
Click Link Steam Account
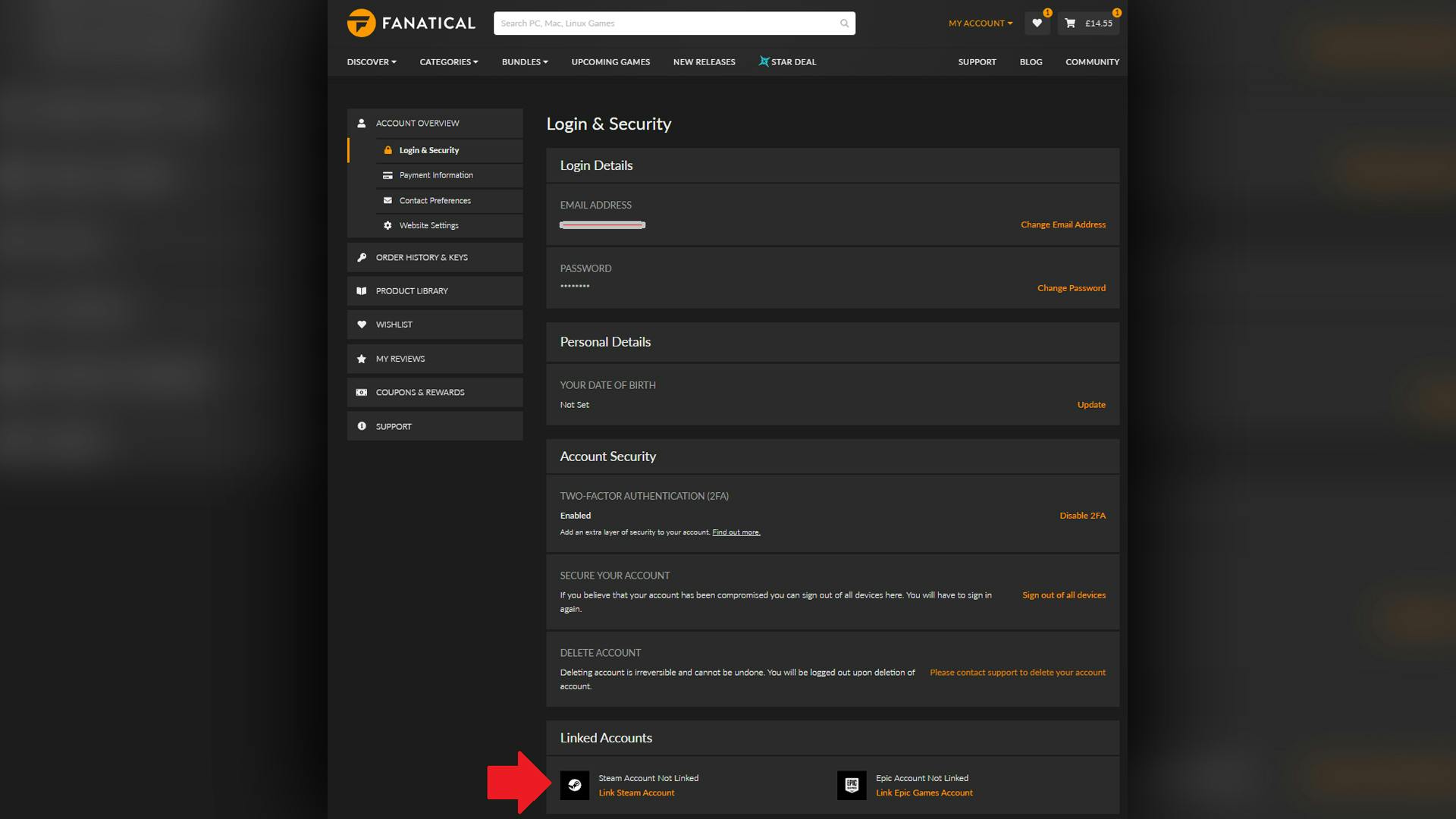636,793
